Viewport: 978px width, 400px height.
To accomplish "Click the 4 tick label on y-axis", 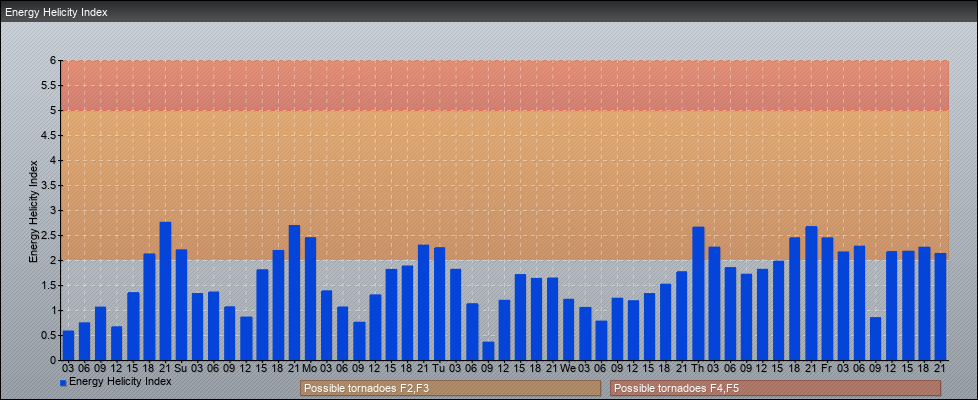I will [x=54, y=160].
